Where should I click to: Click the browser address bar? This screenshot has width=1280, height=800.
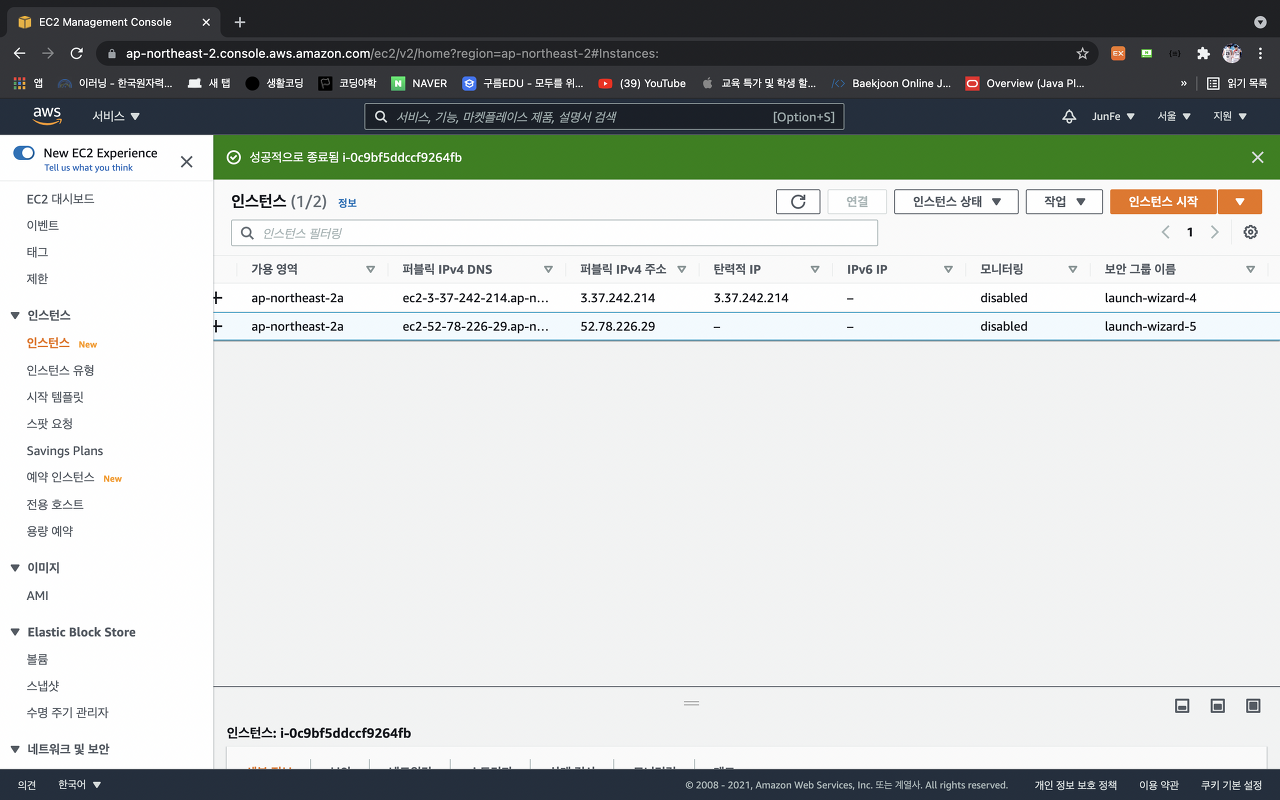click(597, 53)
